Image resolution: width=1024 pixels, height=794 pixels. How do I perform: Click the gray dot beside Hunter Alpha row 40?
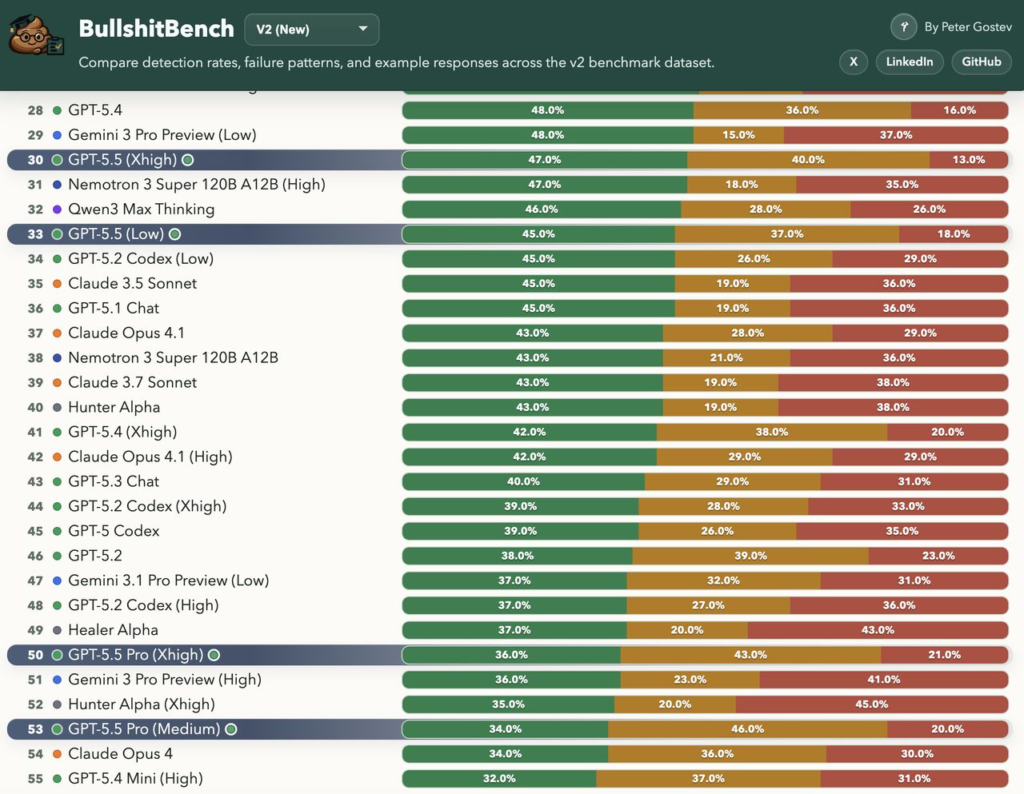point(57,407)
